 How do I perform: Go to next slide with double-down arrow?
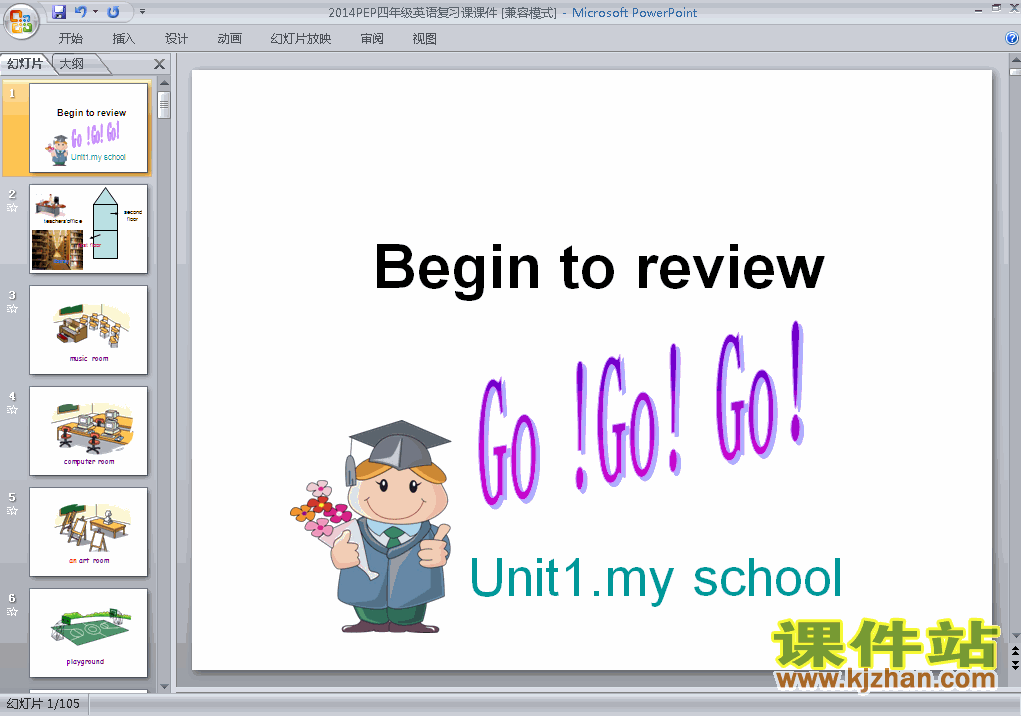(x=1015, y=665)
